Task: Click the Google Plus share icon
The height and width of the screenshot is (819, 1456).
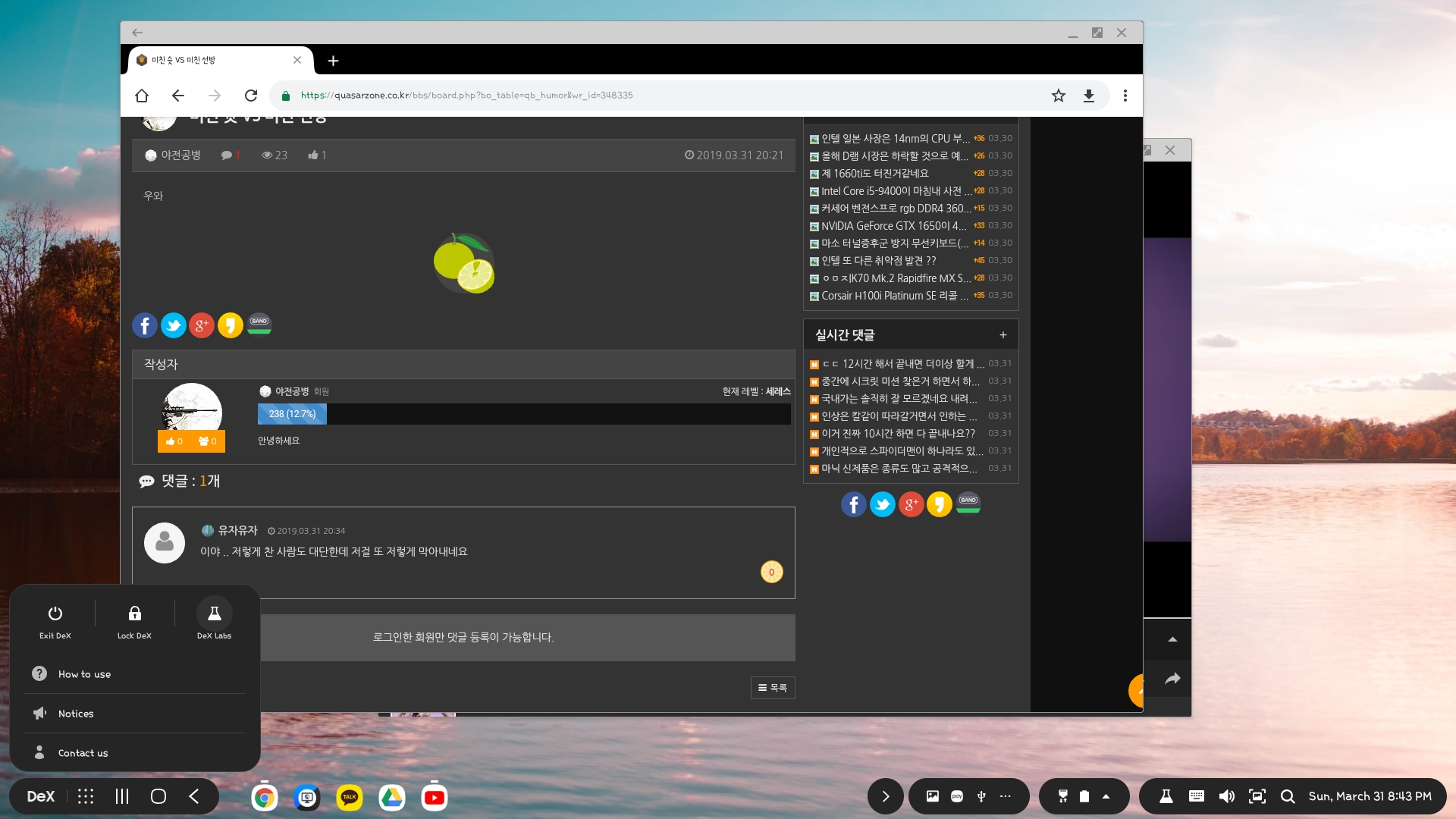Action: click(201, 325)
